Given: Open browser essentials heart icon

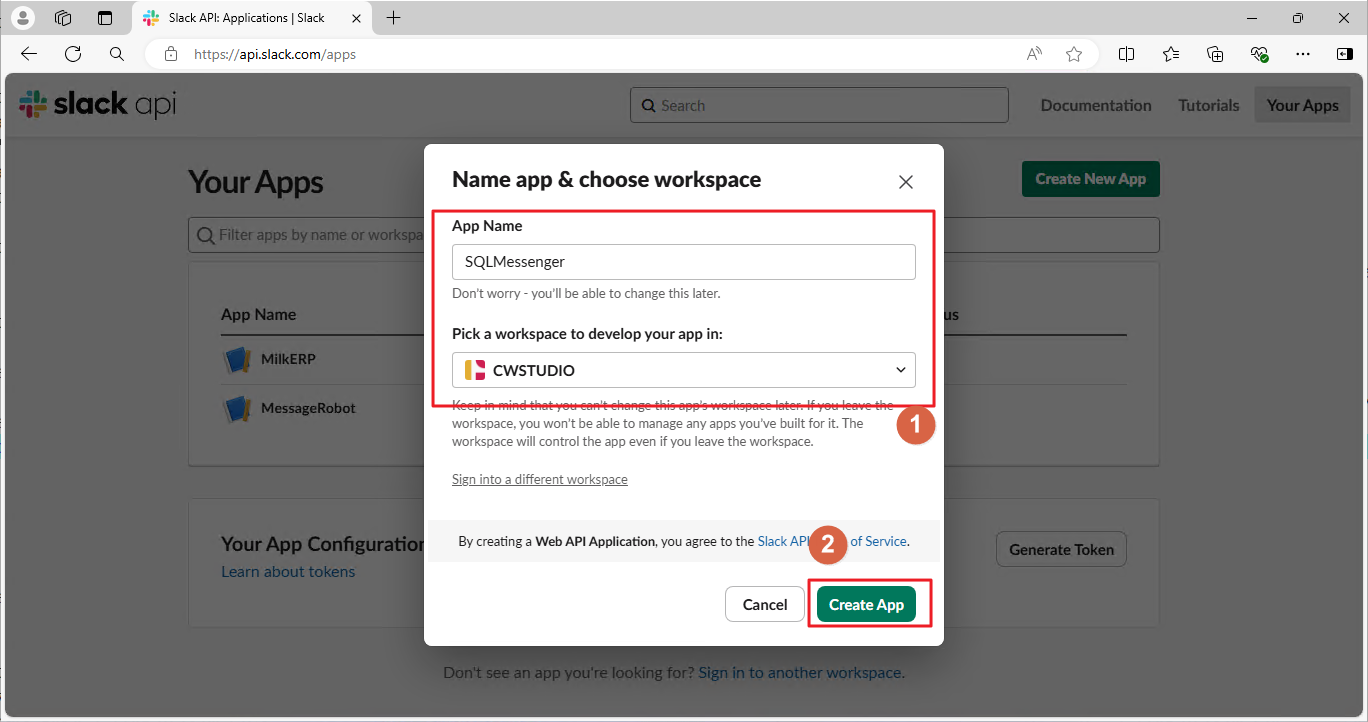Looking at the screenshot, I should coord(1260,54).
